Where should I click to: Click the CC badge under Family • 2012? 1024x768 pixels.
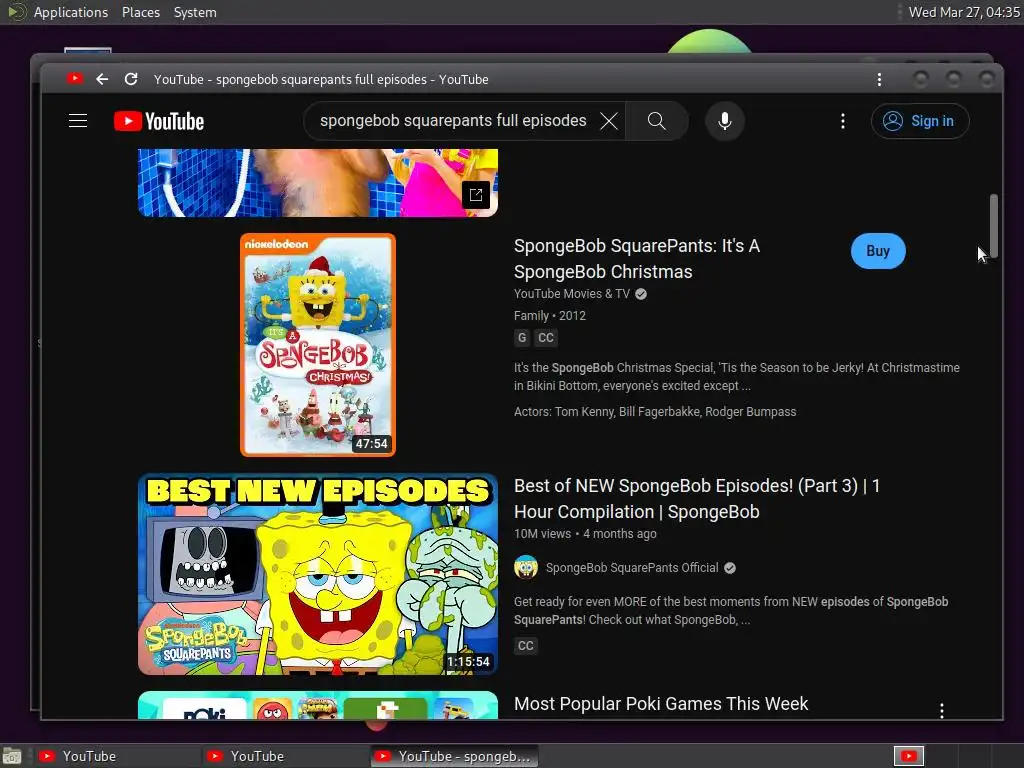[x=546, y=338]
